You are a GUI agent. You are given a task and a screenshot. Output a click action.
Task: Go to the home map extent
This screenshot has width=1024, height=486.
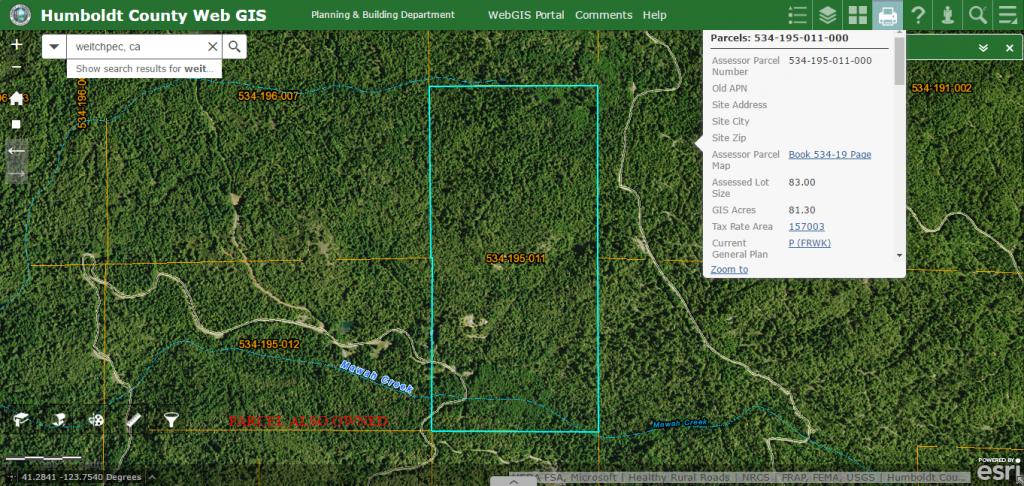[x=16, y=98]
